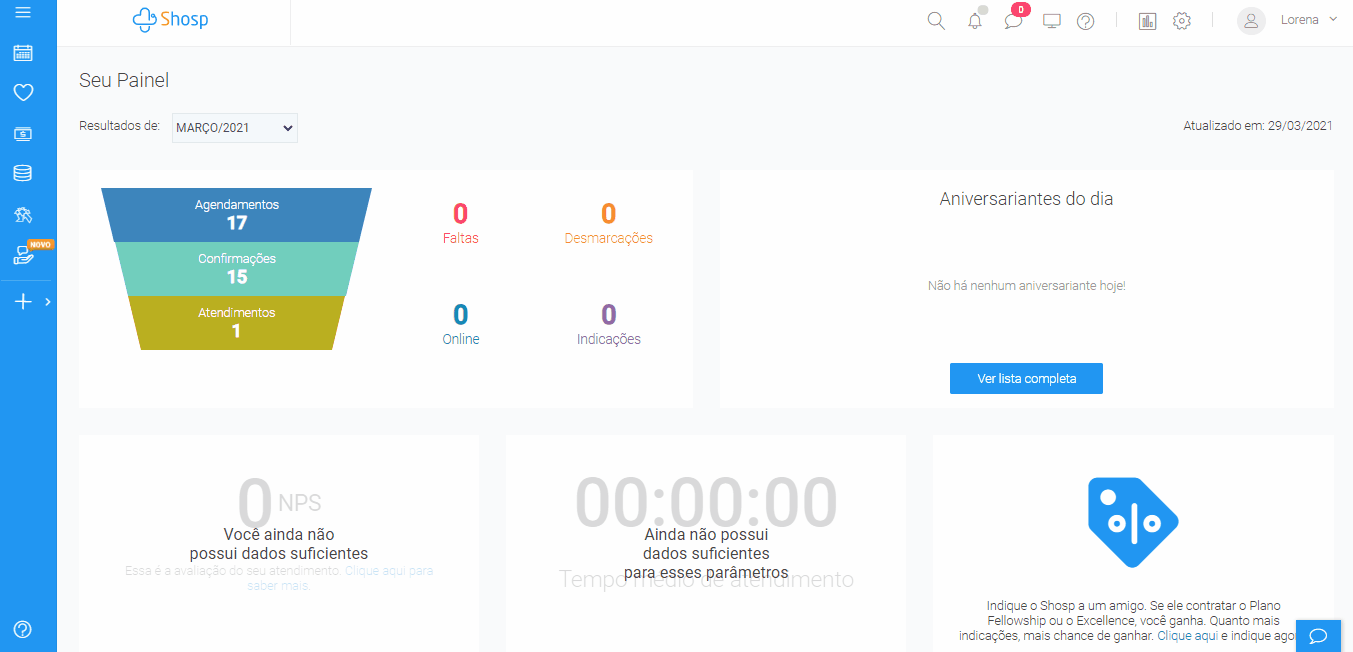
Task: Open the beach umbrella sidebar icon
Action: tap(23, 214)
